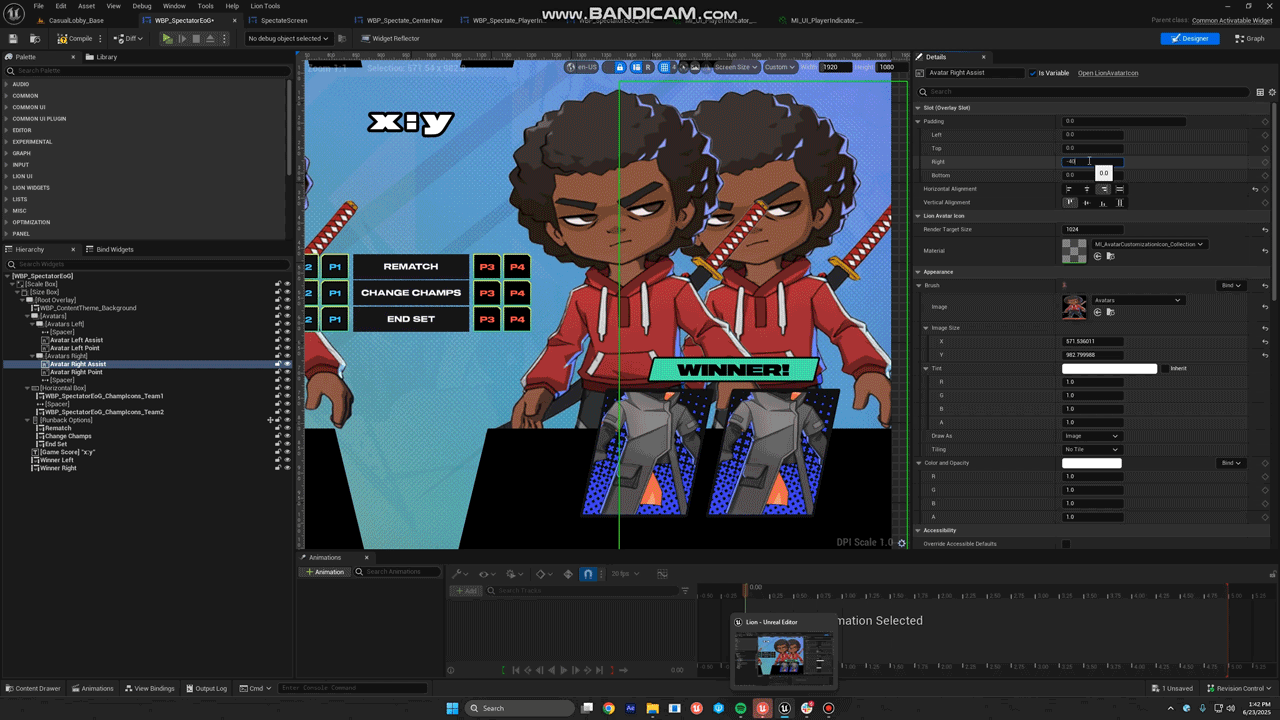Click the Save icon in the toolbar
This screenshot has height=720, width=1280.
coord(13,39)
